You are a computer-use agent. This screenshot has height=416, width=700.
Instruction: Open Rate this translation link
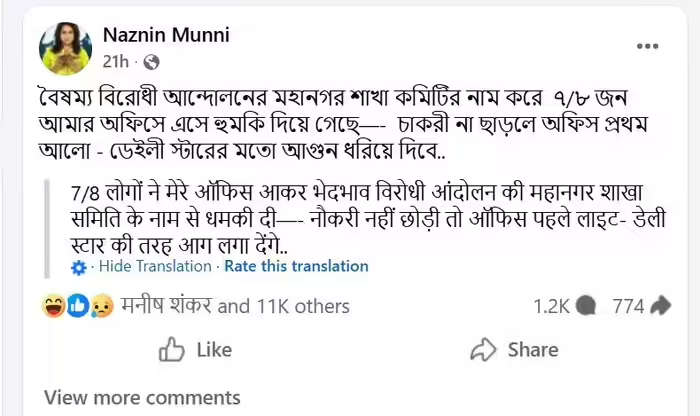(296, 267)
